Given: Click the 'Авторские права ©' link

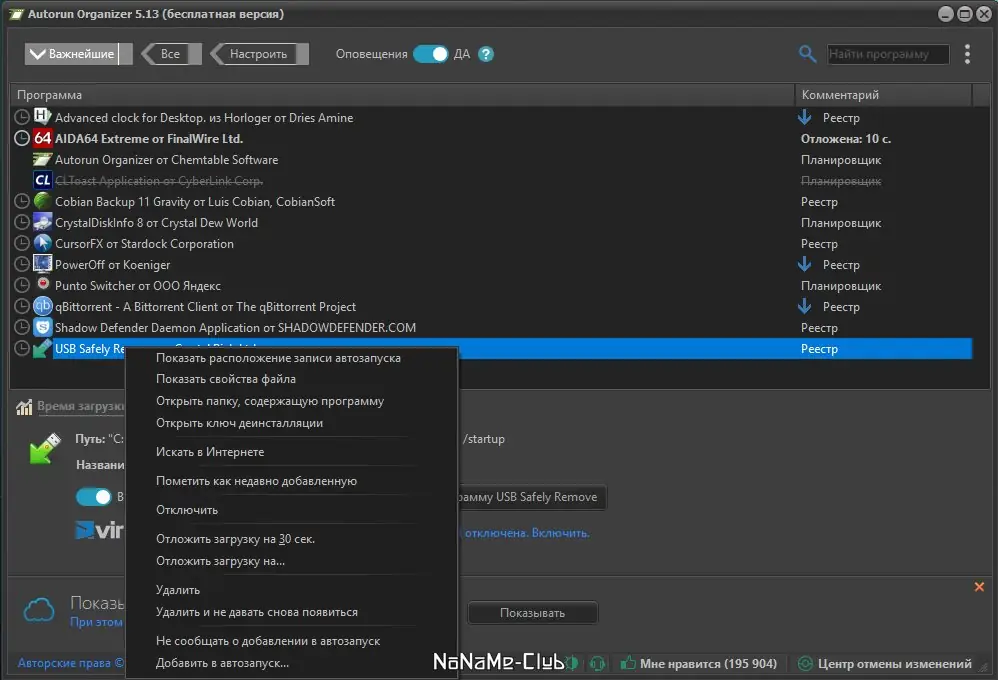Looking at the screenshot, I should pos(71,663).
